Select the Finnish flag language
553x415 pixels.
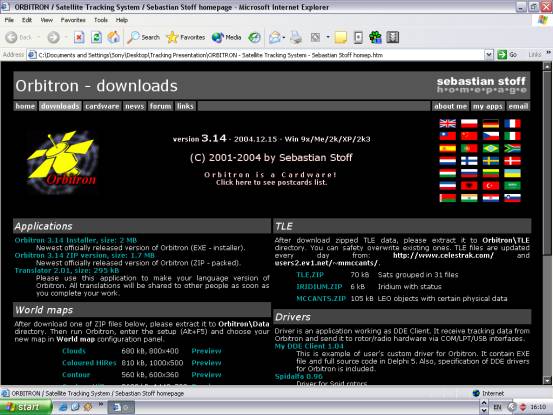pyautogui.click(x=469, y=161)
